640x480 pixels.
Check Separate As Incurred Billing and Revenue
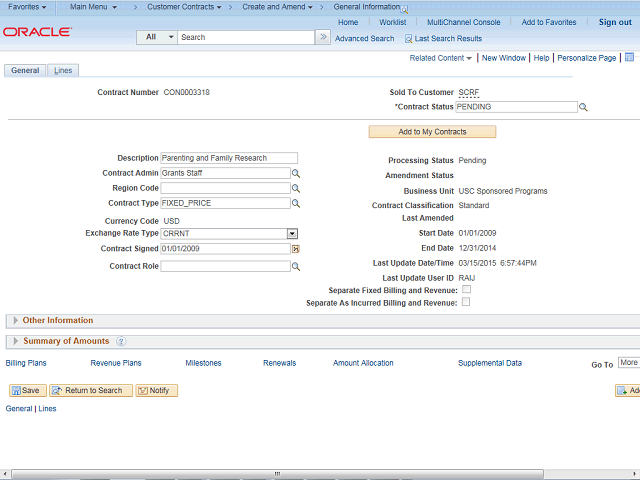tap(466, 302)
